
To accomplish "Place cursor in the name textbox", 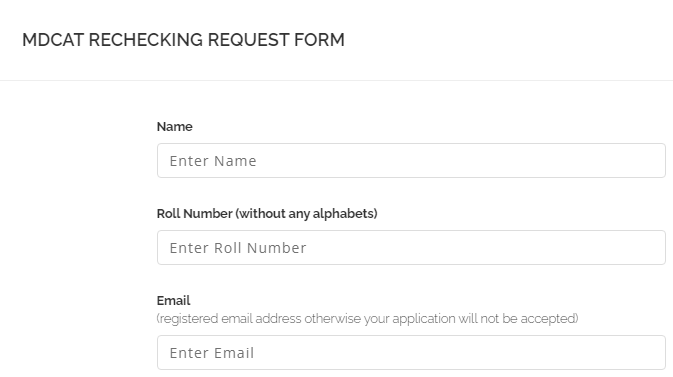I will click(411, 161).
